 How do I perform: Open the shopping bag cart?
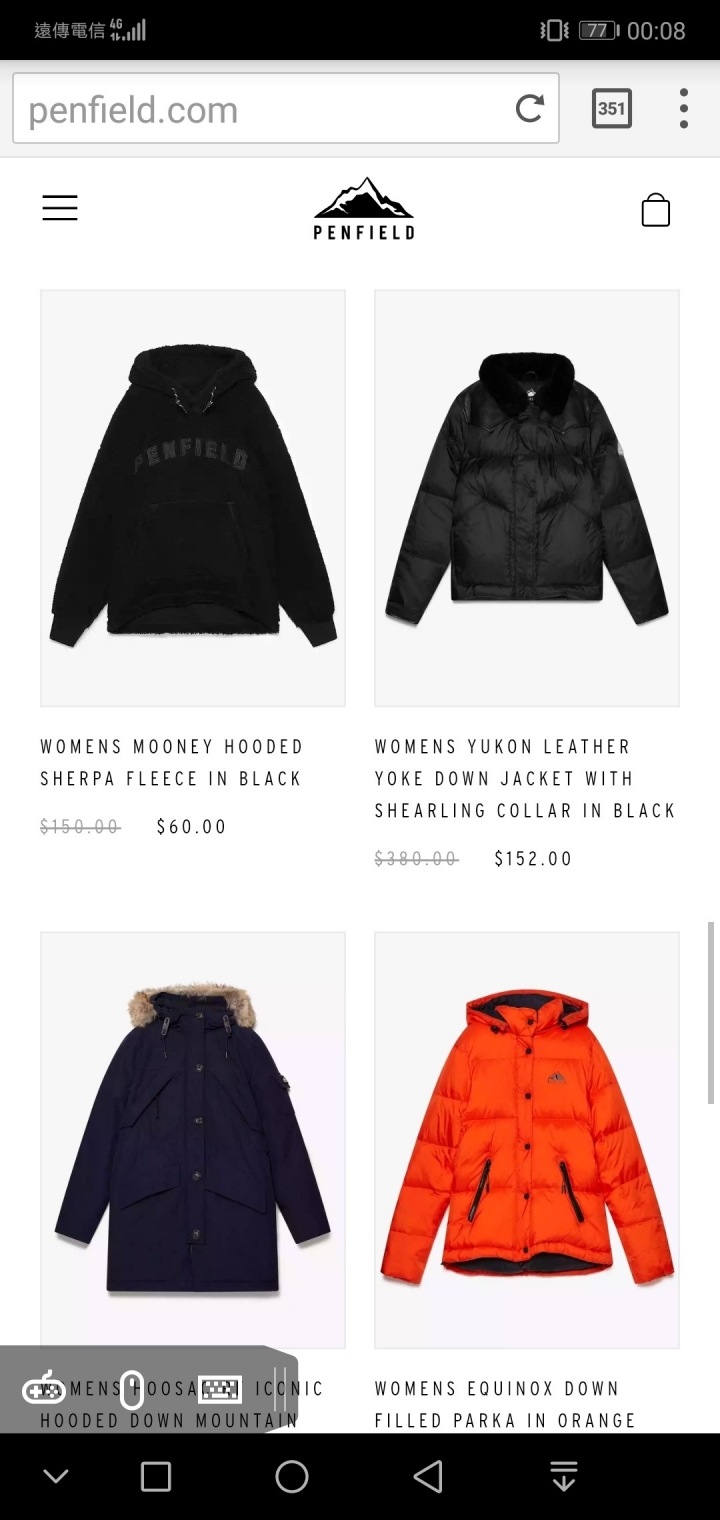coord(655,209)
